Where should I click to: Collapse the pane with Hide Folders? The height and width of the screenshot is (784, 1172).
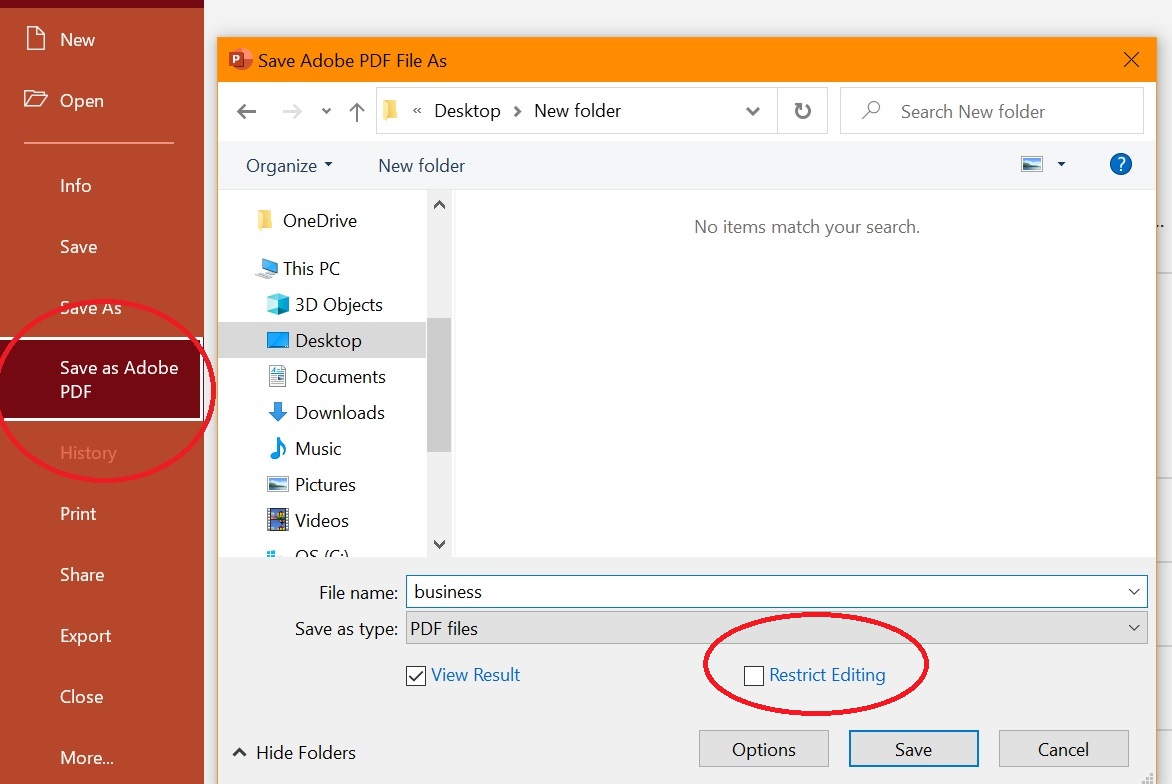tap(294, 753)
